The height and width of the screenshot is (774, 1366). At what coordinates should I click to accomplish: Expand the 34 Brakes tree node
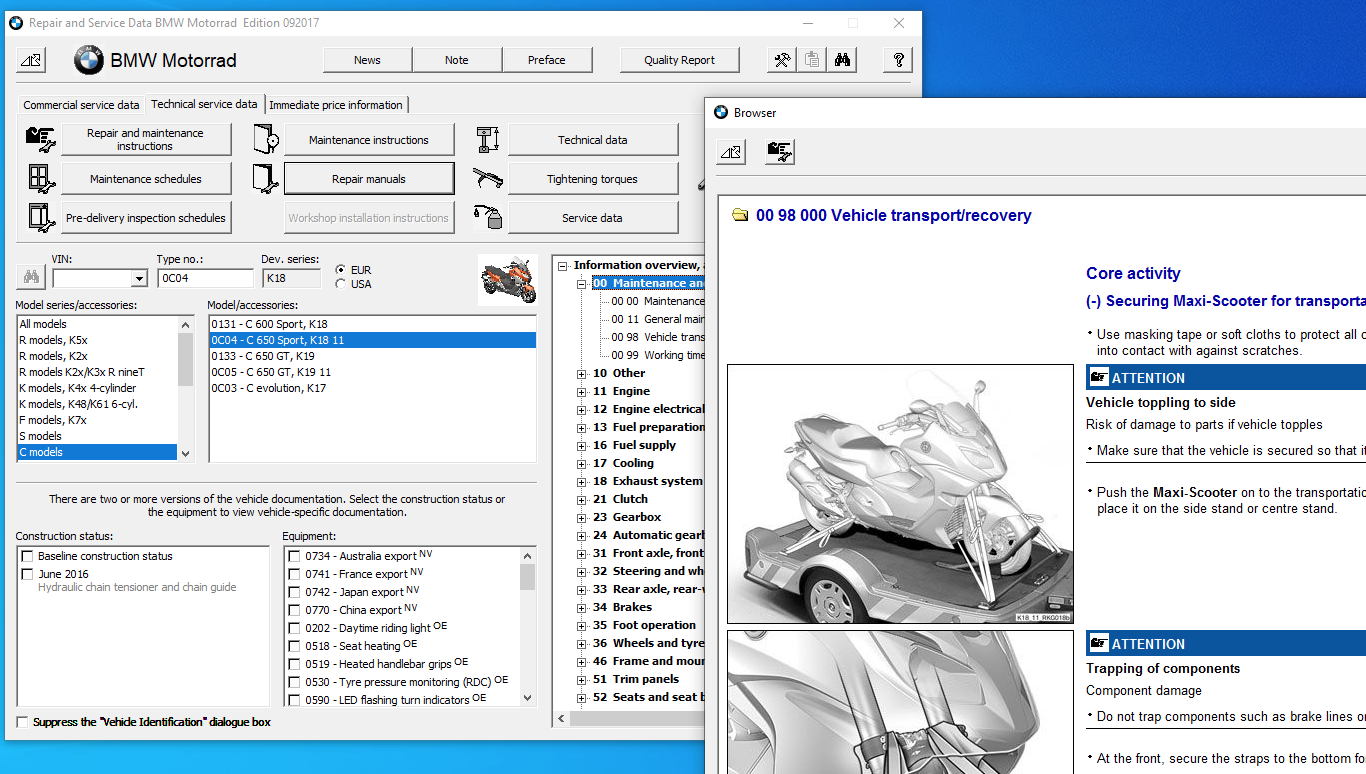pyautogui.click(x=582, y=608)
